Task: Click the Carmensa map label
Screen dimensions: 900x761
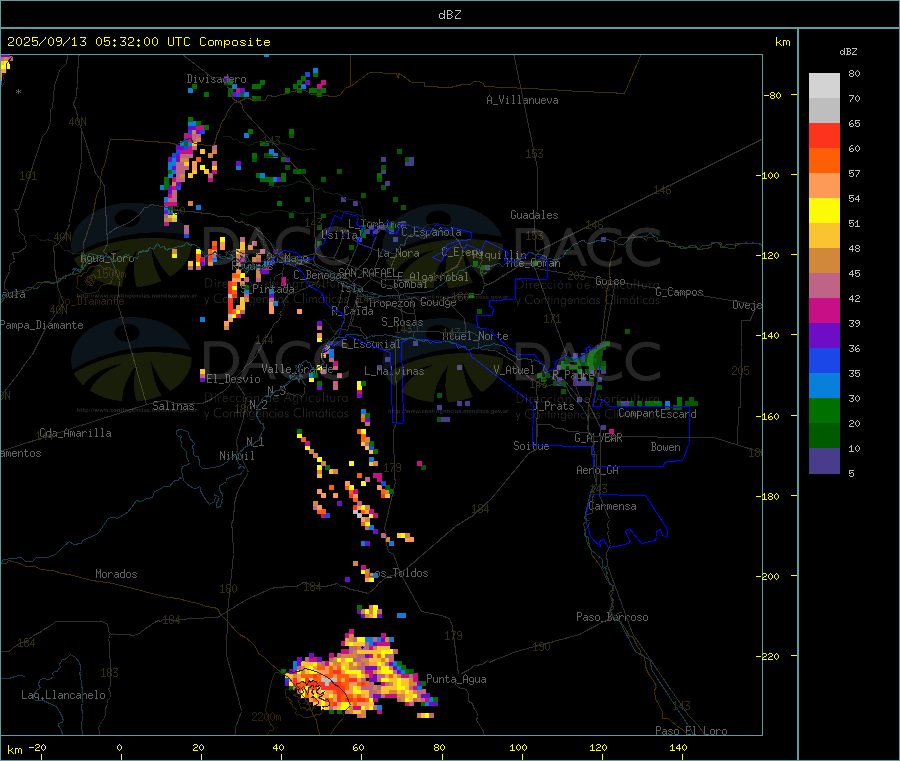Action: [612, 506]
